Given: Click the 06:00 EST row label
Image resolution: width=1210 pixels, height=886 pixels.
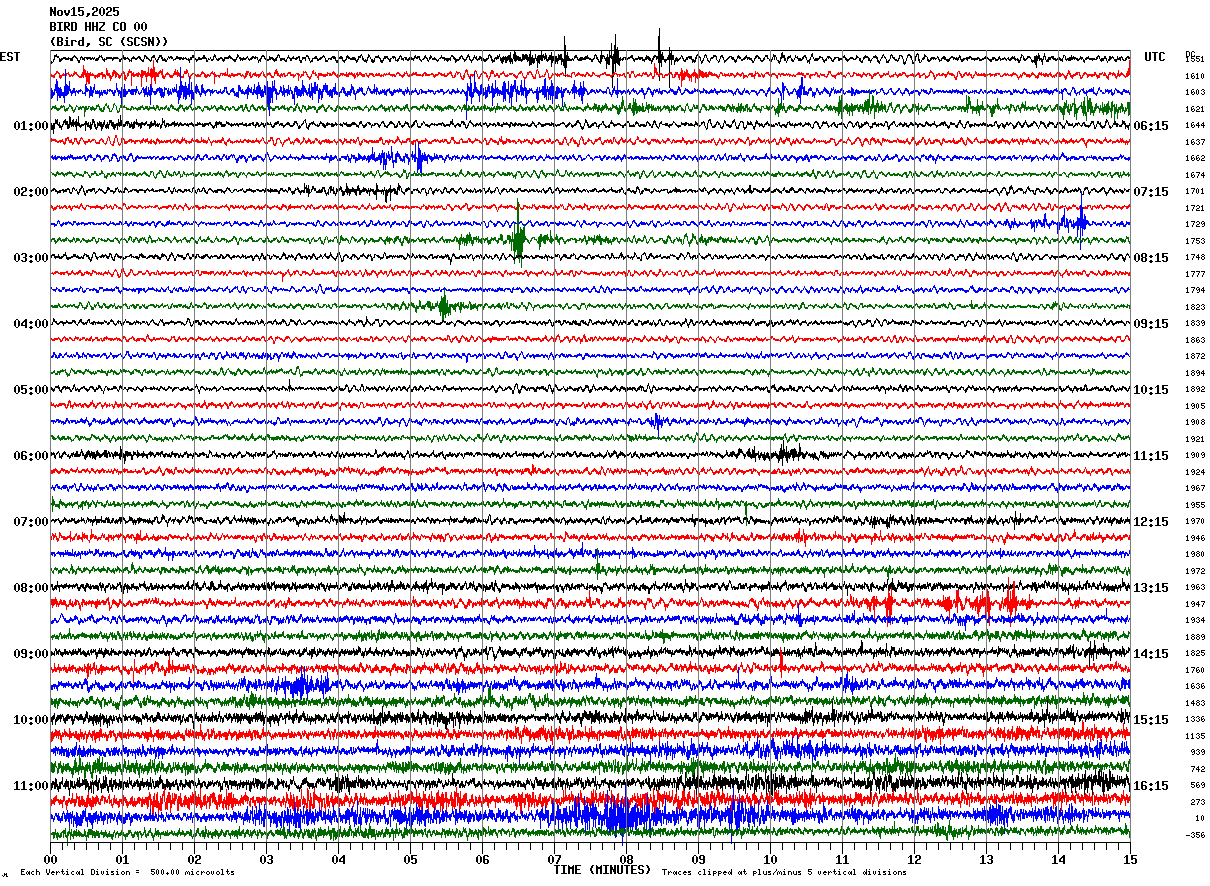Looking at the screenshot, I should tap(31, 456).
